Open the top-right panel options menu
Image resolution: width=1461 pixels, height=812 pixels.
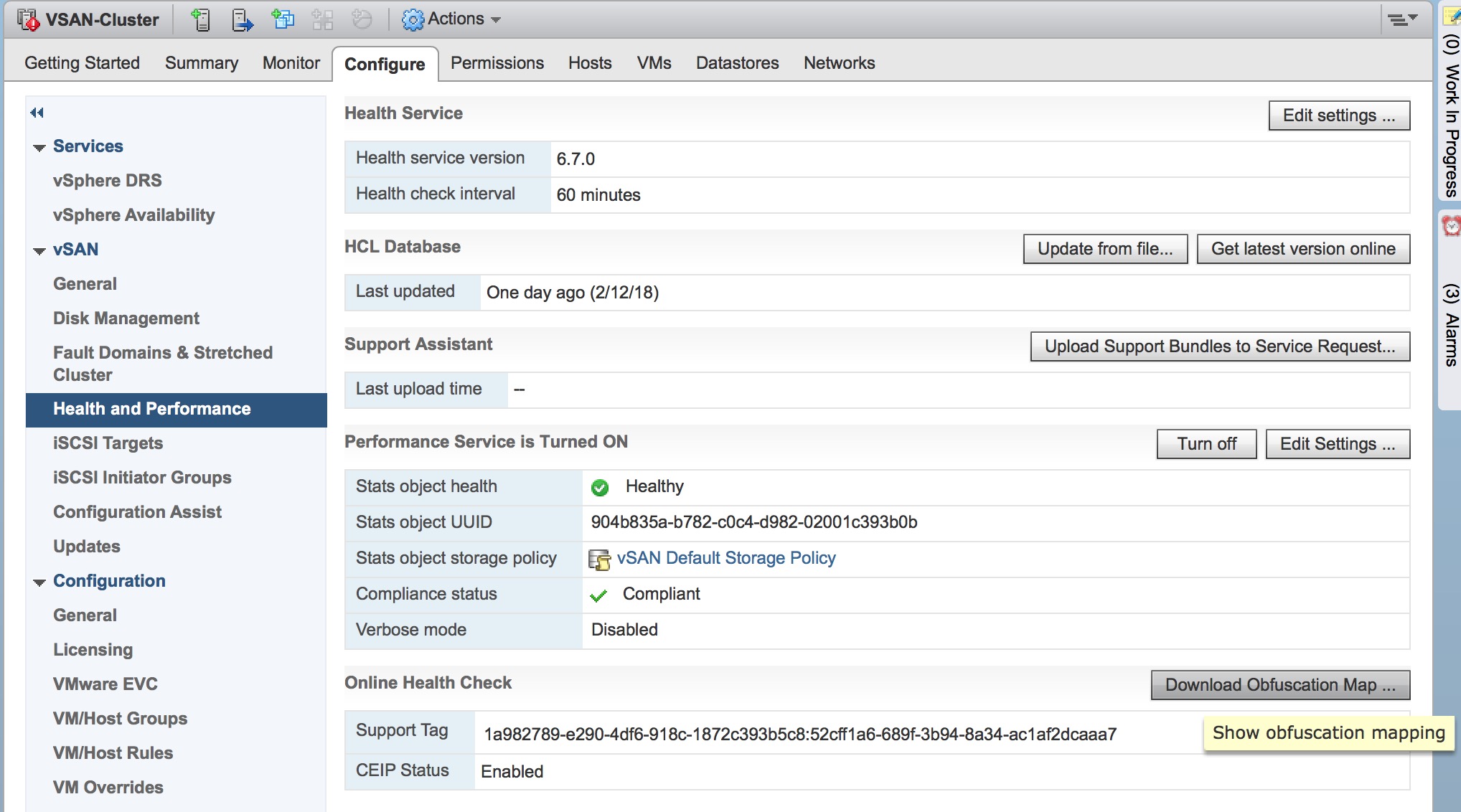pos(1401,19)
